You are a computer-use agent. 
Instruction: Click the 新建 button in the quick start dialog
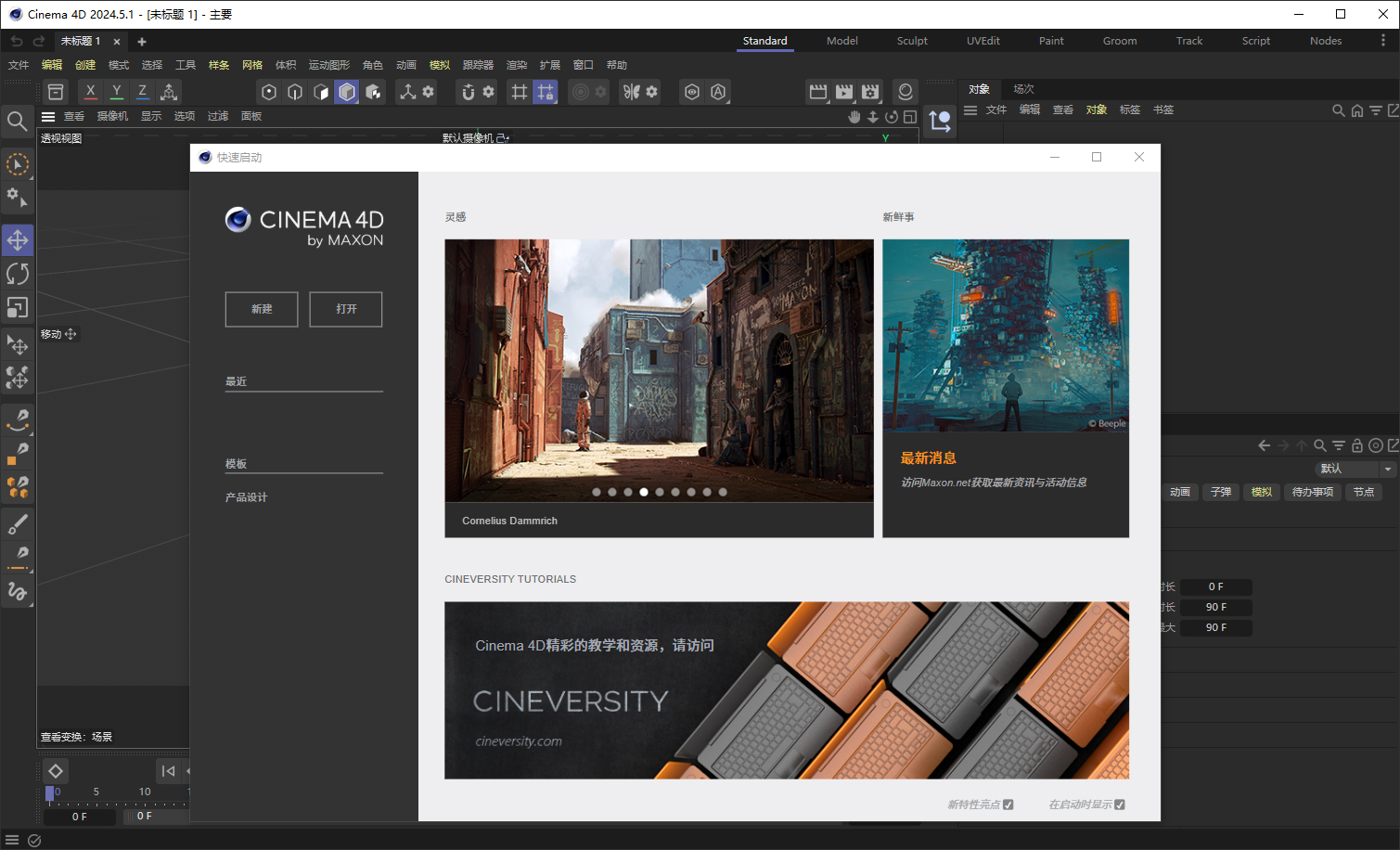[261, 309]
